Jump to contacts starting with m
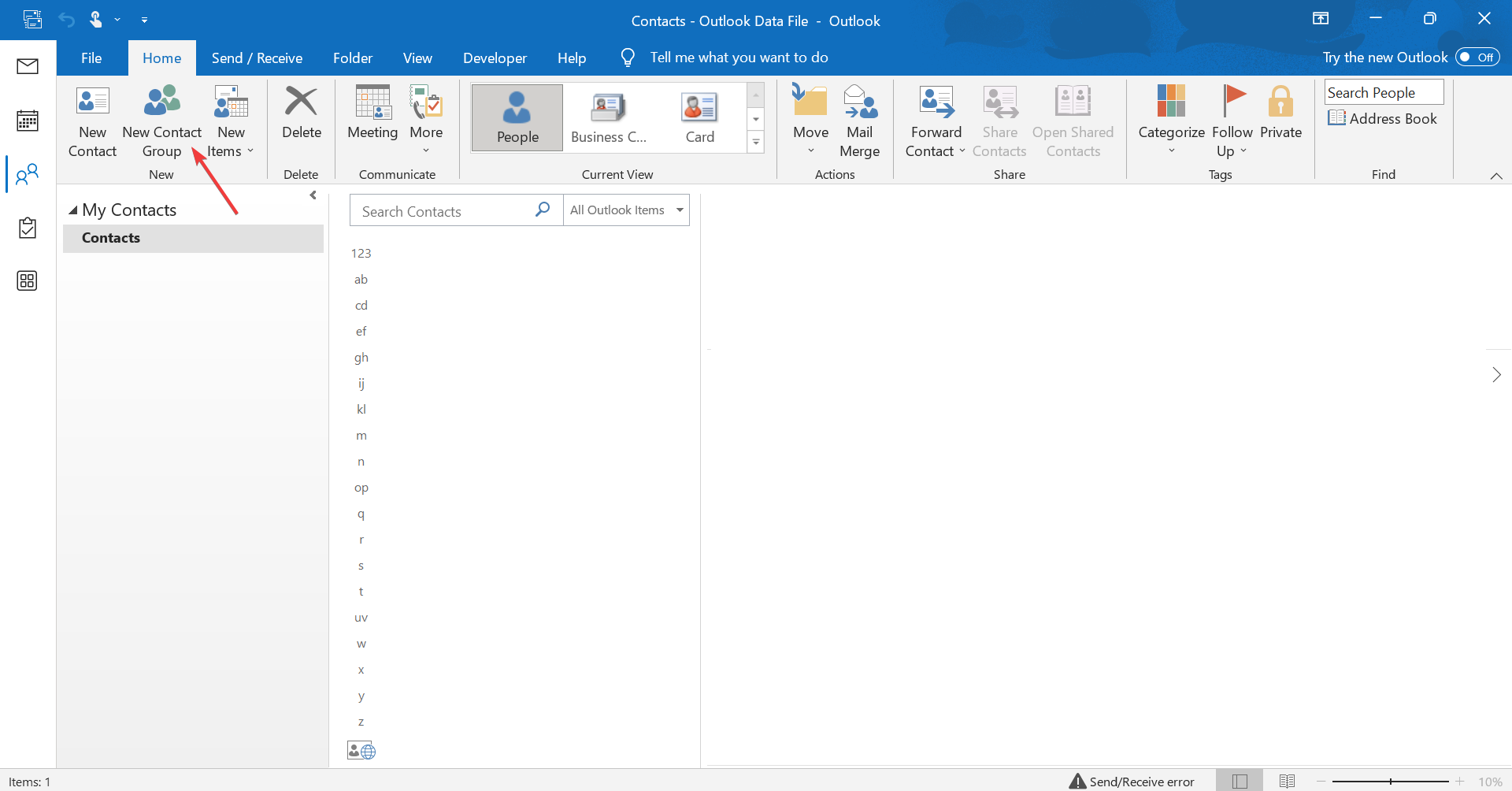Image resolution: width=1512 pixels, height=791 pixels. 361,435
